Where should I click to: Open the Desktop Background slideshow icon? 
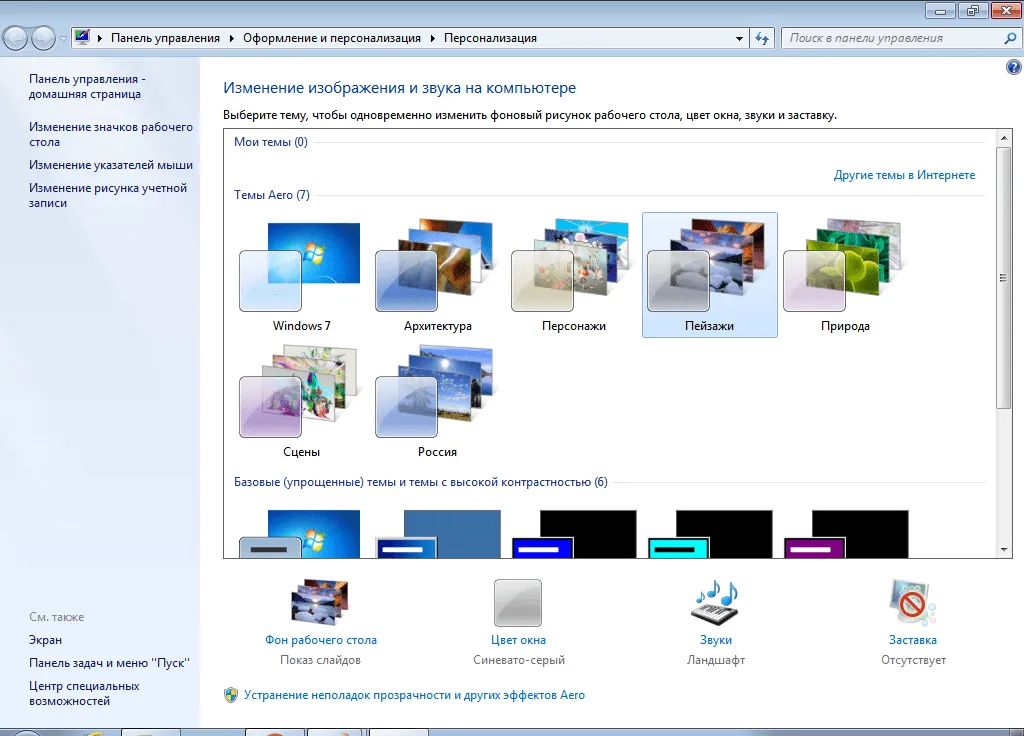point(320,602)
